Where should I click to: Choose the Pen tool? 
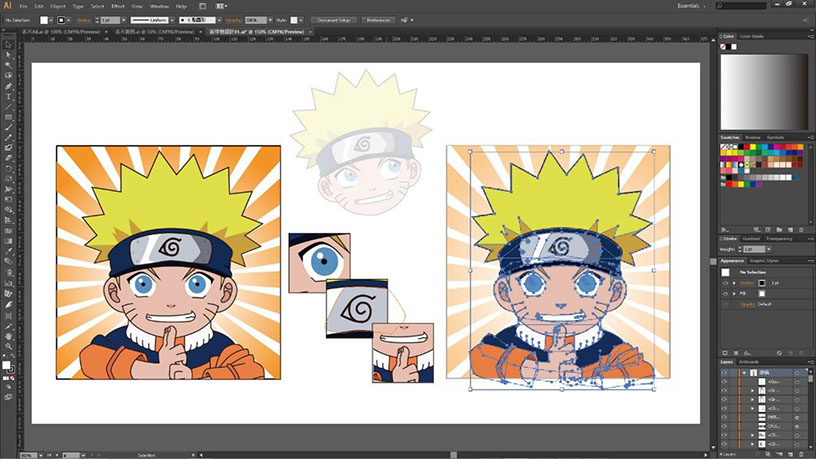tap(7, 85)
